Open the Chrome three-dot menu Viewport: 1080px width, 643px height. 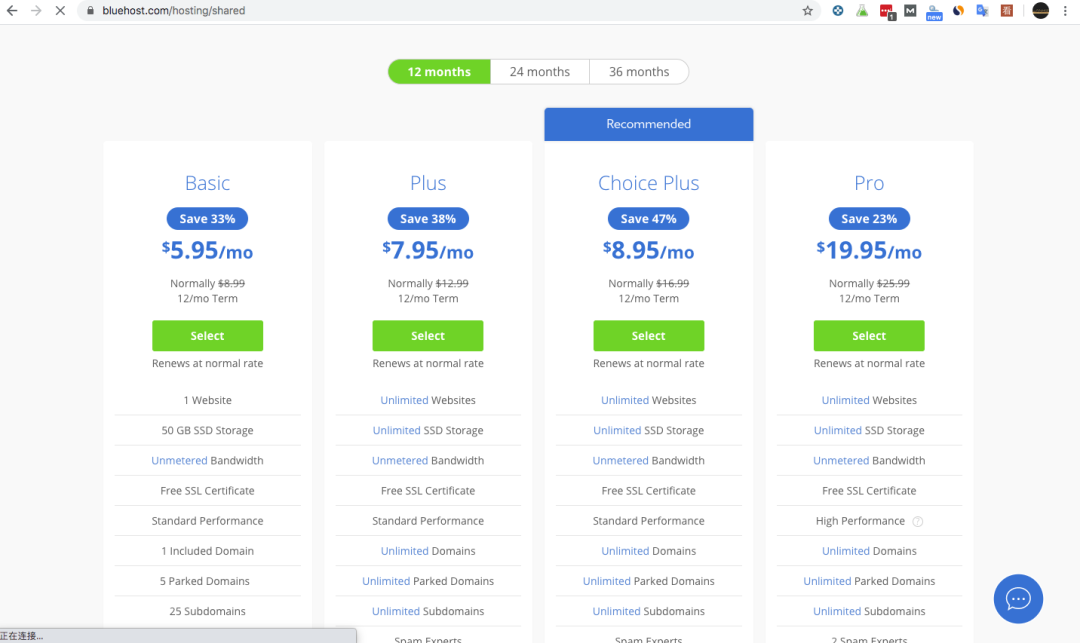coord(1065,10)
